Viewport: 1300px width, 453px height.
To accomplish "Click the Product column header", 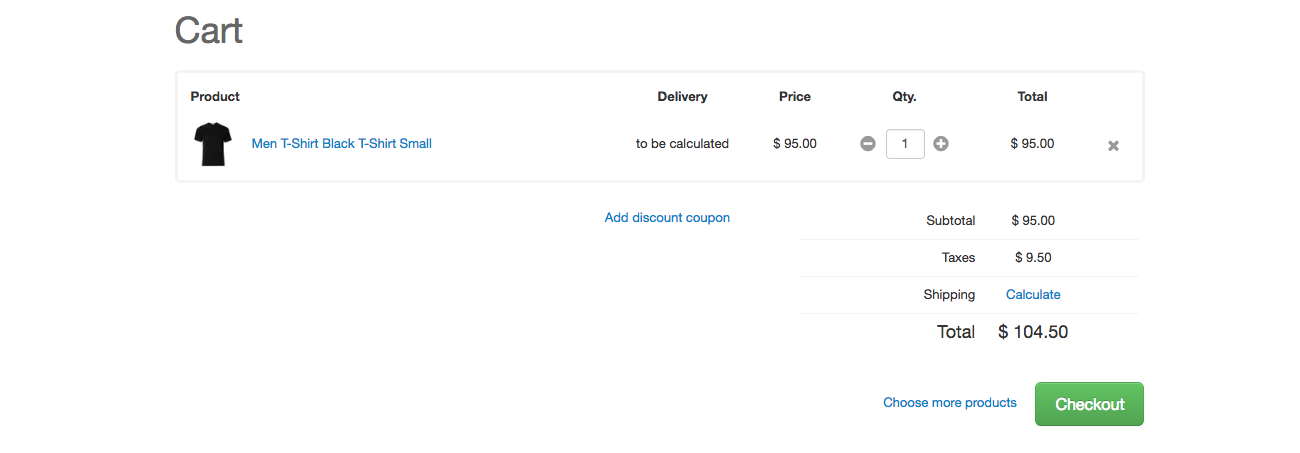I will click(215, 97).
